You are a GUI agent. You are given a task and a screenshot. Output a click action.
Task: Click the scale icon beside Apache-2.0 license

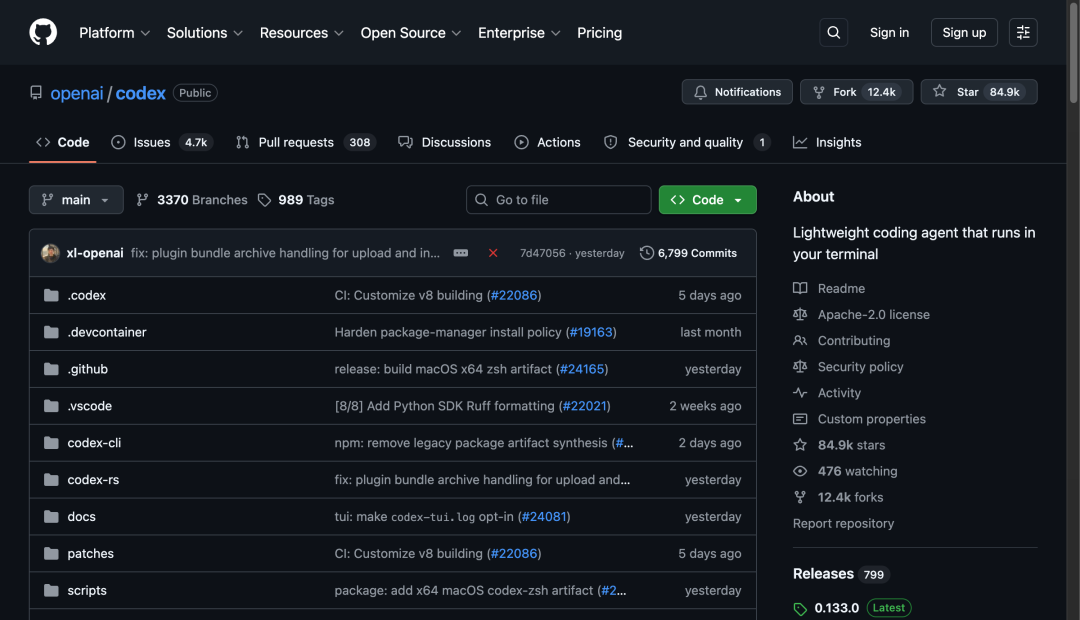(x=800, y=314)
